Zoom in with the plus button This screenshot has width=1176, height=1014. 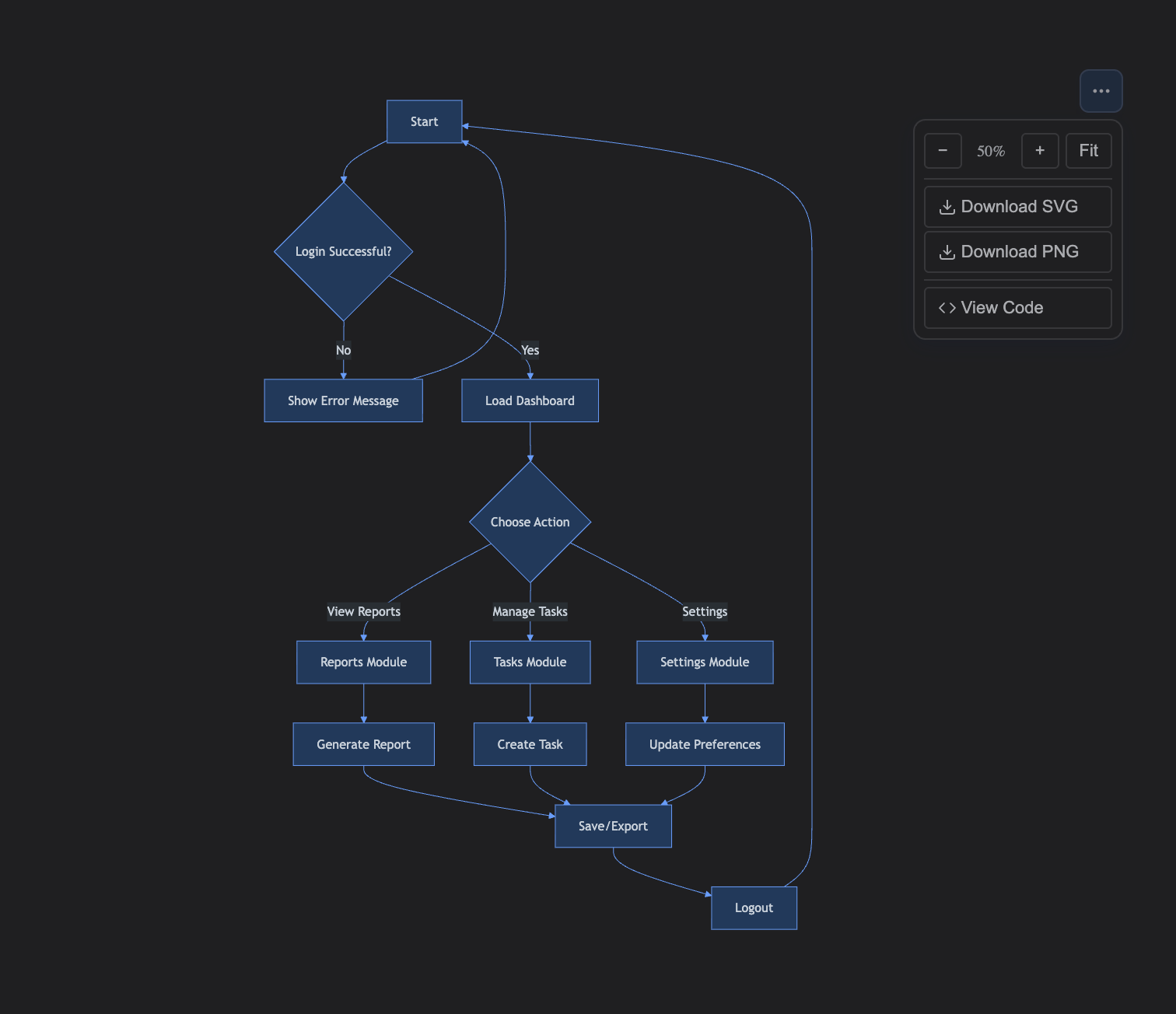coord(1040,151)
